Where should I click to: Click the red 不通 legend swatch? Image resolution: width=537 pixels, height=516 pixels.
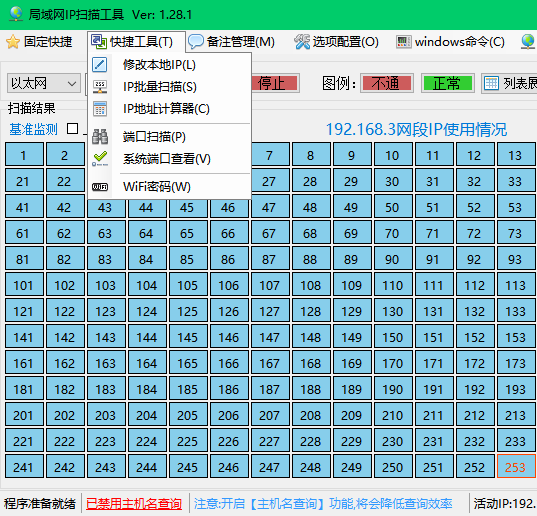click(x=387, y=83)
